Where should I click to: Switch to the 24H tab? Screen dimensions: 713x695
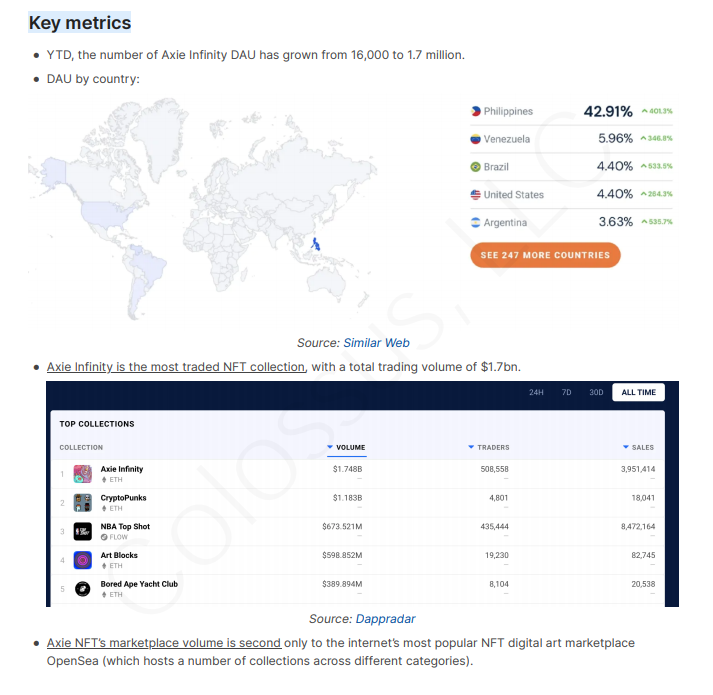[536, 392]
